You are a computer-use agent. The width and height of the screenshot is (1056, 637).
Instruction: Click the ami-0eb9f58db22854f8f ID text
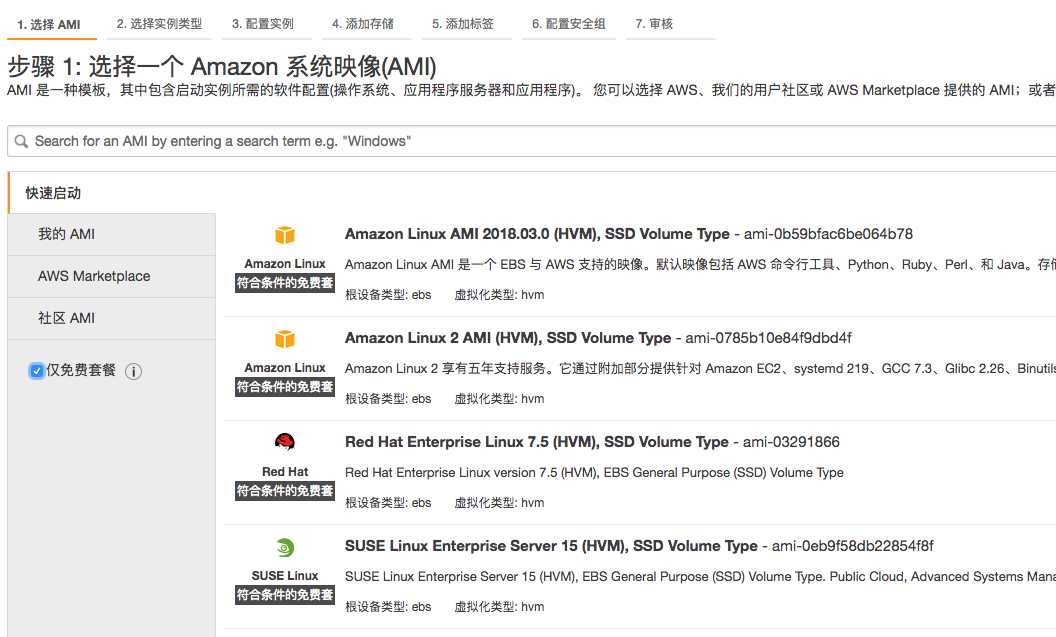853,546
